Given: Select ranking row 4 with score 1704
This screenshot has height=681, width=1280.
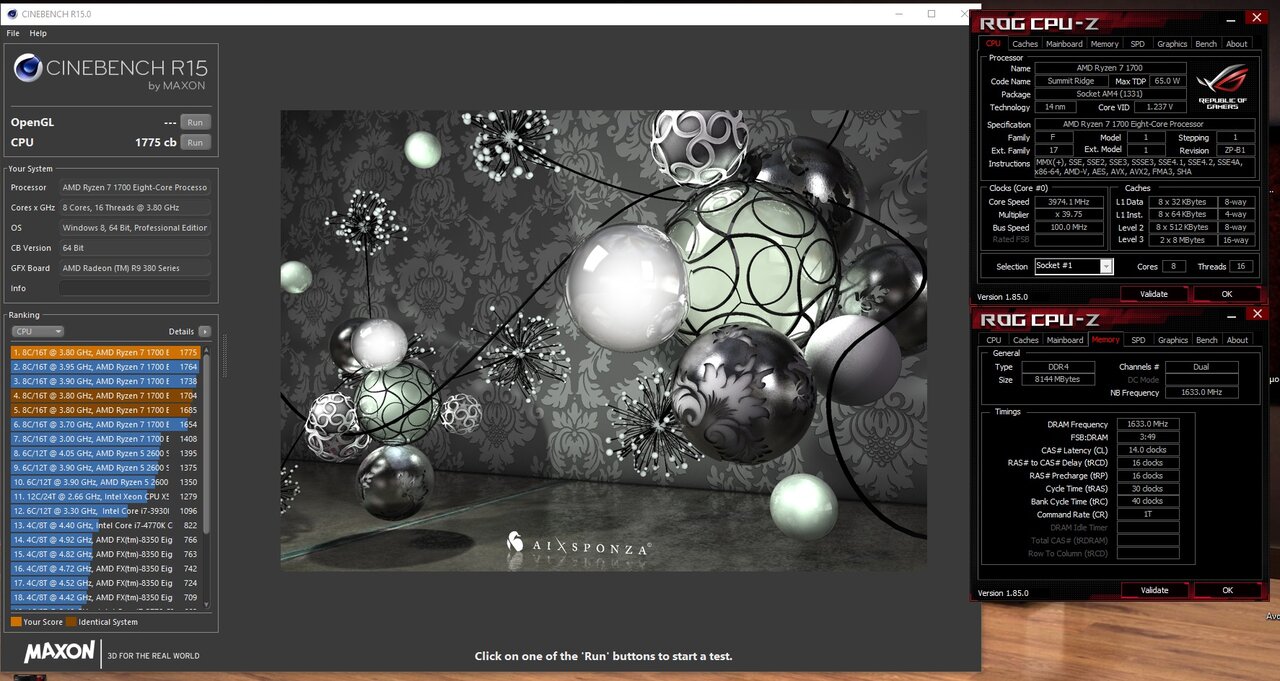Looking at the screenshot, I should point(106,396).
